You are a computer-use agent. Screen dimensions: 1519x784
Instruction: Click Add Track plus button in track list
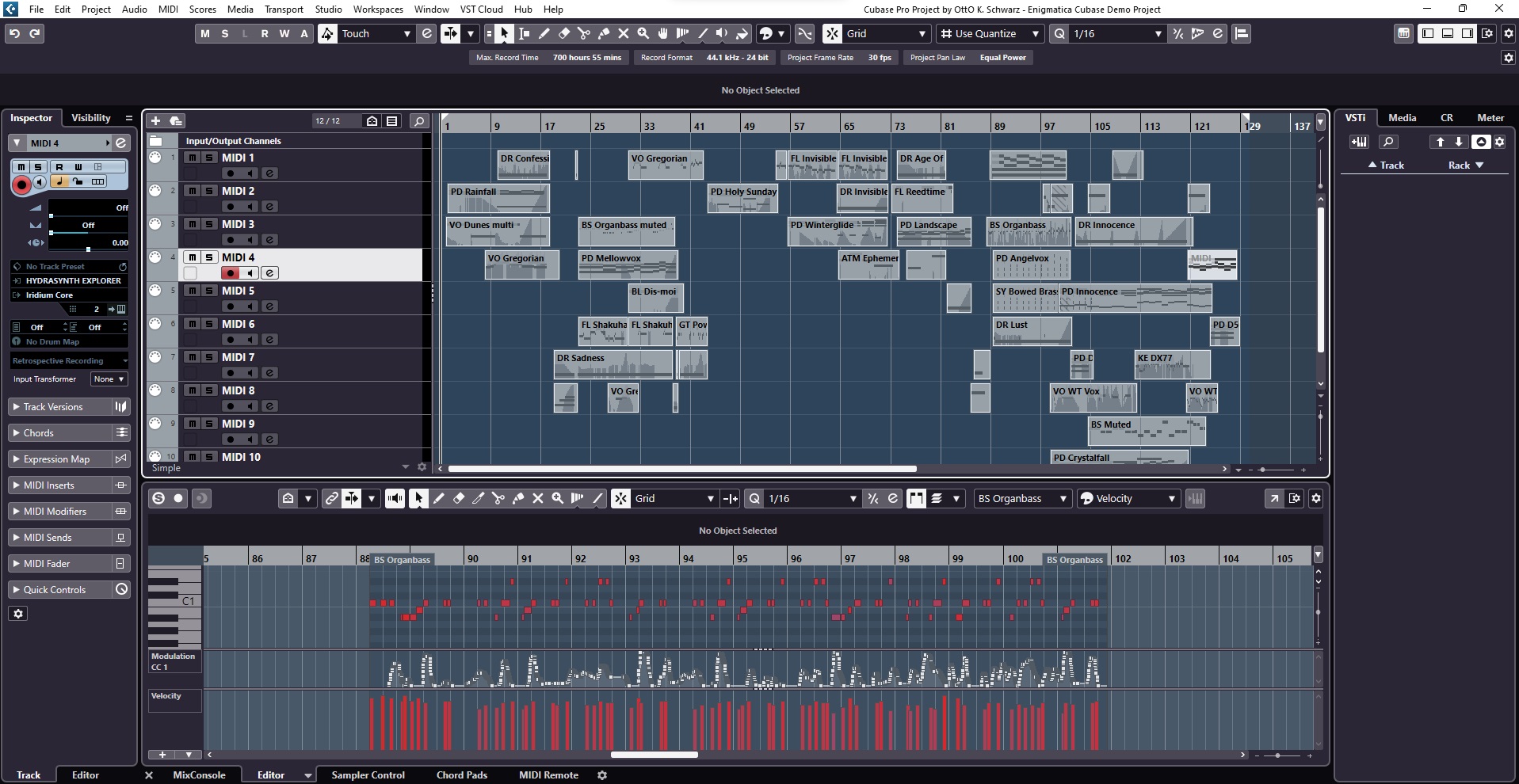156,120
